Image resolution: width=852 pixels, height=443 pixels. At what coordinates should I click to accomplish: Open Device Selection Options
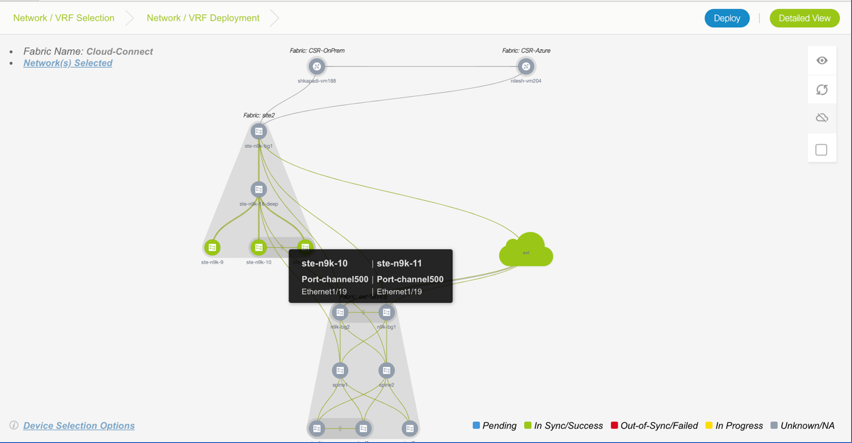pyautogui.click(x=79, y=426)
